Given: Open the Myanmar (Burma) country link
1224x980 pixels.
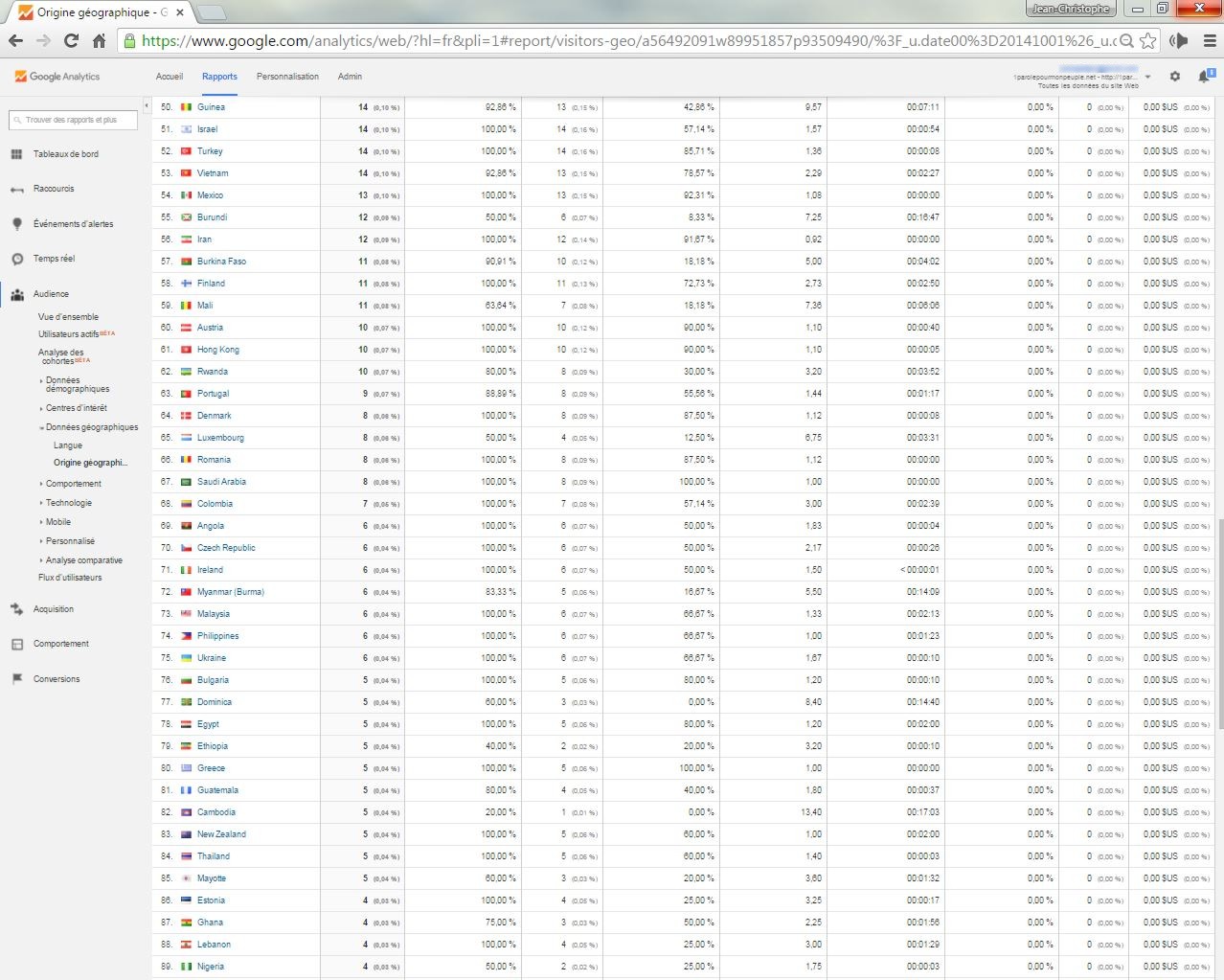Looking at the screenshot, I should tap(230, 592).
